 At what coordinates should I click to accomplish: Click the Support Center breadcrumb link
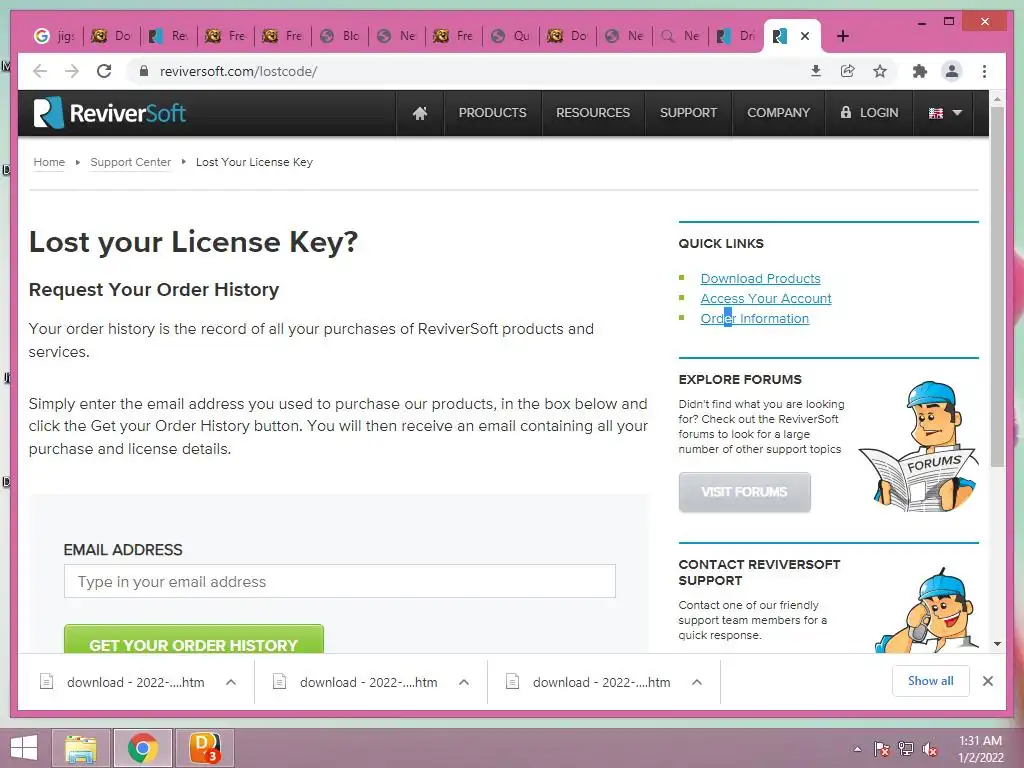point(131,162)
